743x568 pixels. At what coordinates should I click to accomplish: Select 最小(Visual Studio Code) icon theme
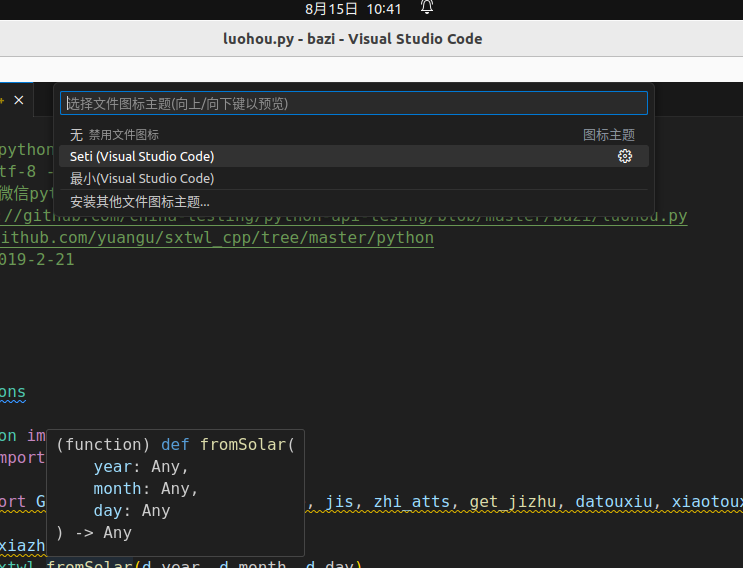click(x=353, y=179)
